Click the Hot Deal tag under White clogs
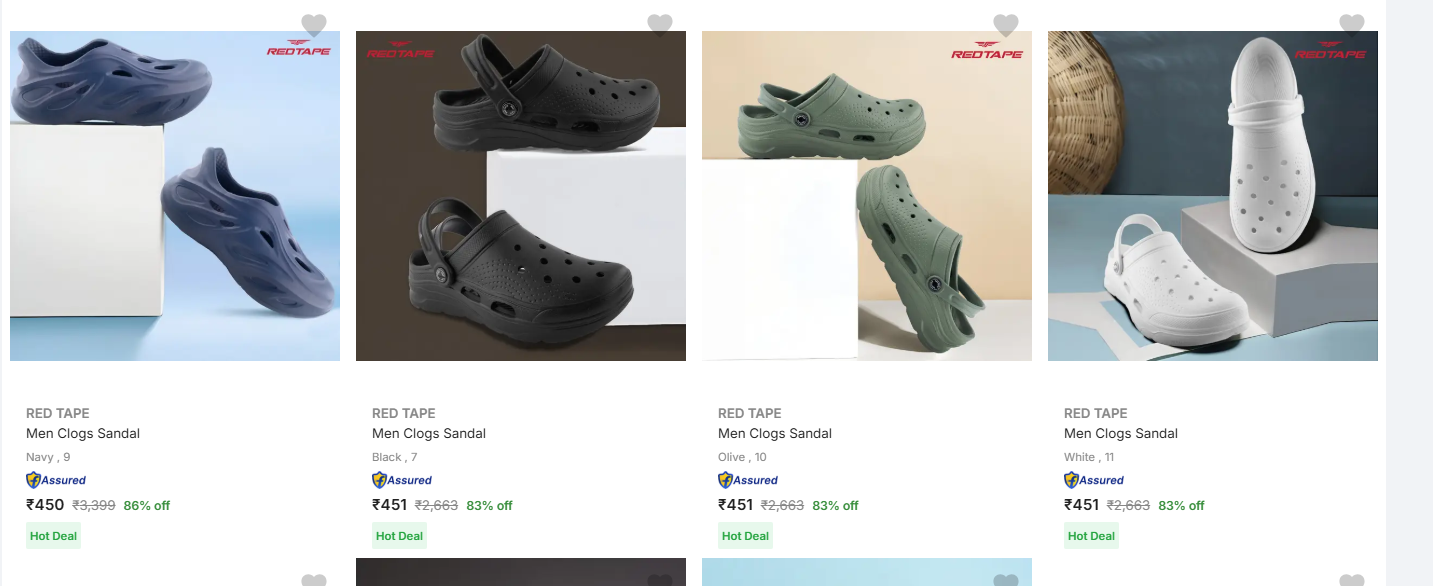The width and height of the screenshot is (1433, 586). click(1091, 536)
